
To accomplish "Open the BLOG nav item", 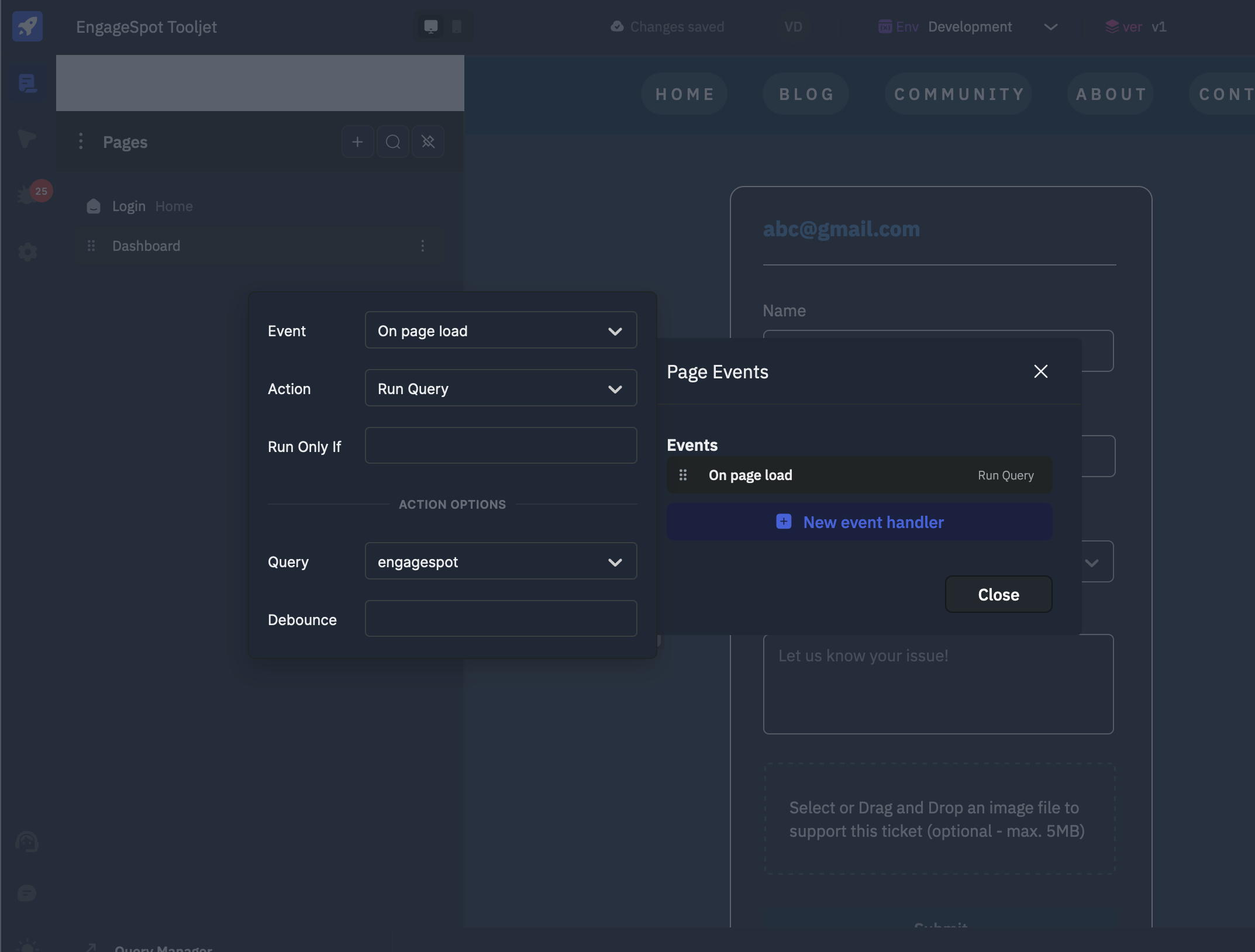I will tap(806, 94).
